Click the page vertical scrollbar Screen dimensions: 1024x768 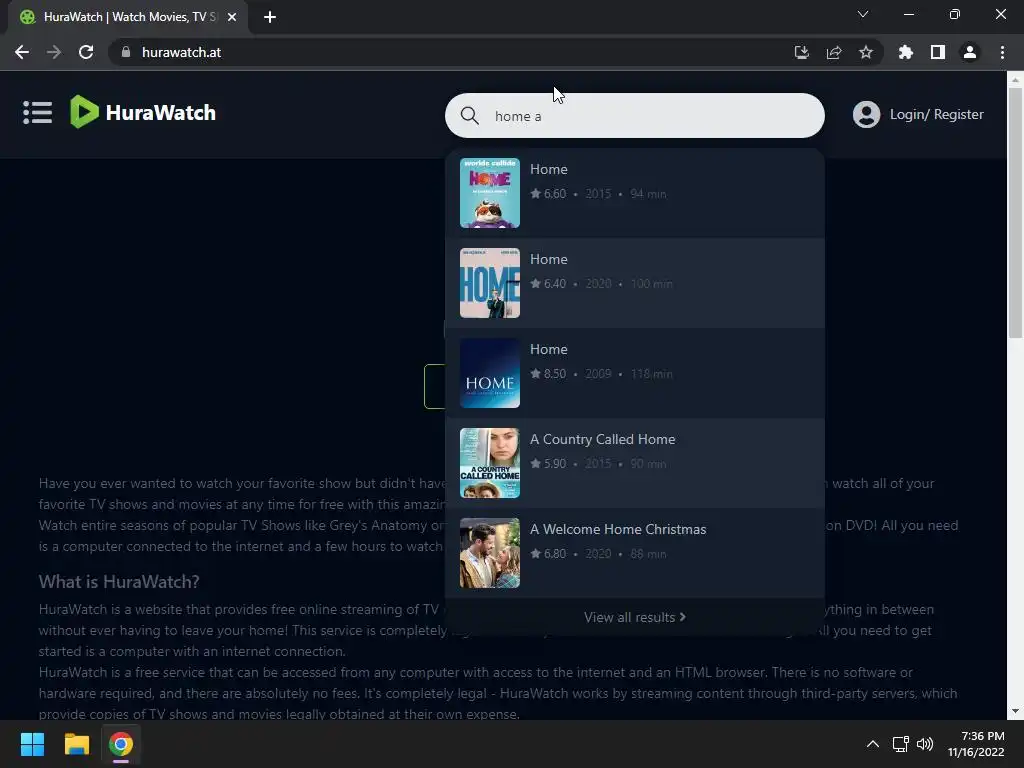pos(1015,214)
